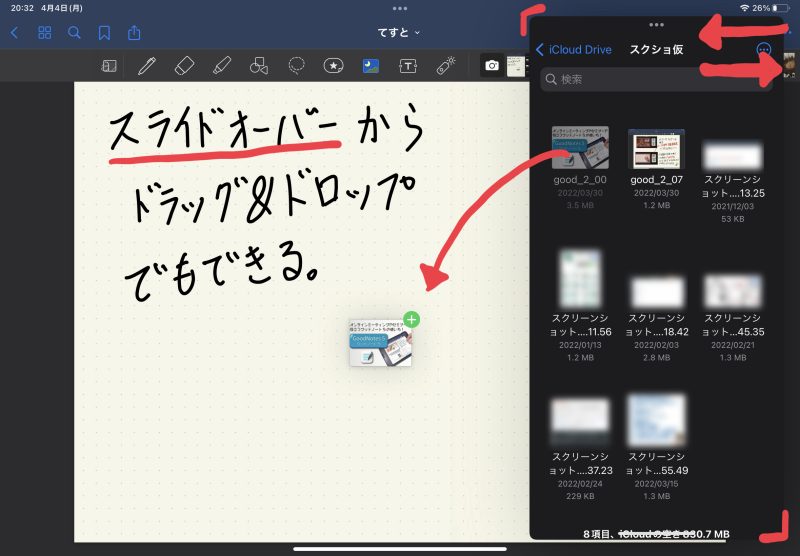Select the Image insert tool
The height and width of the screenshot is (556, 800).
point(371,66)
